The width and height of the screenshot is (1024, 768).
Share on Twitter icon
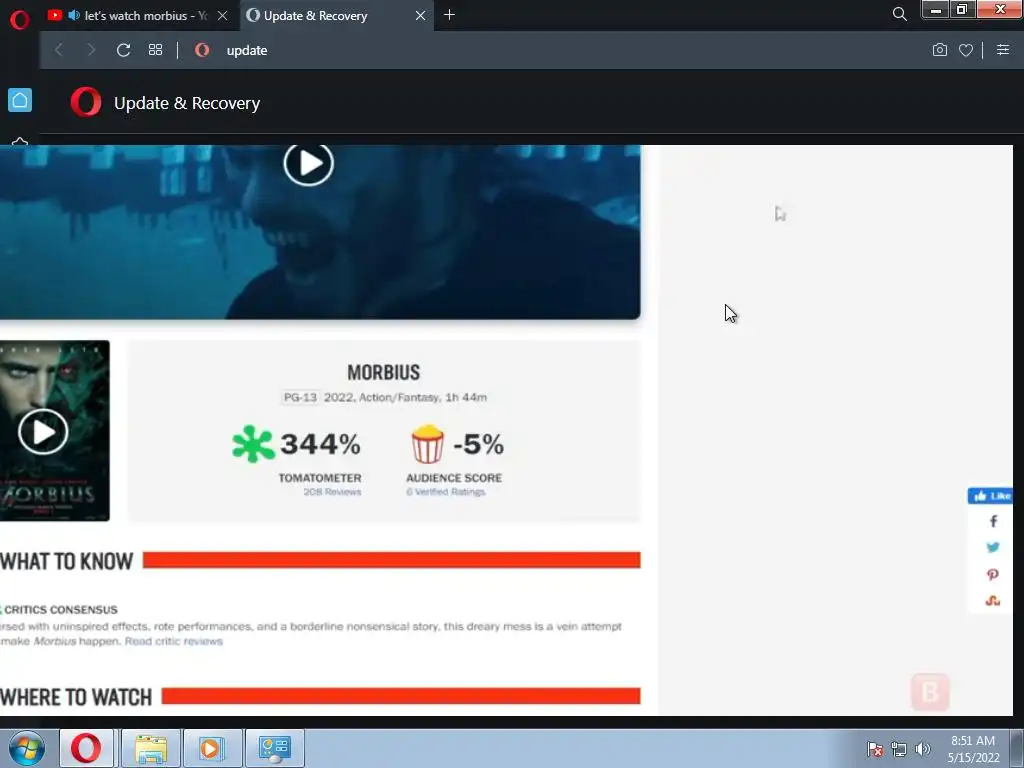tap(993, 547)
